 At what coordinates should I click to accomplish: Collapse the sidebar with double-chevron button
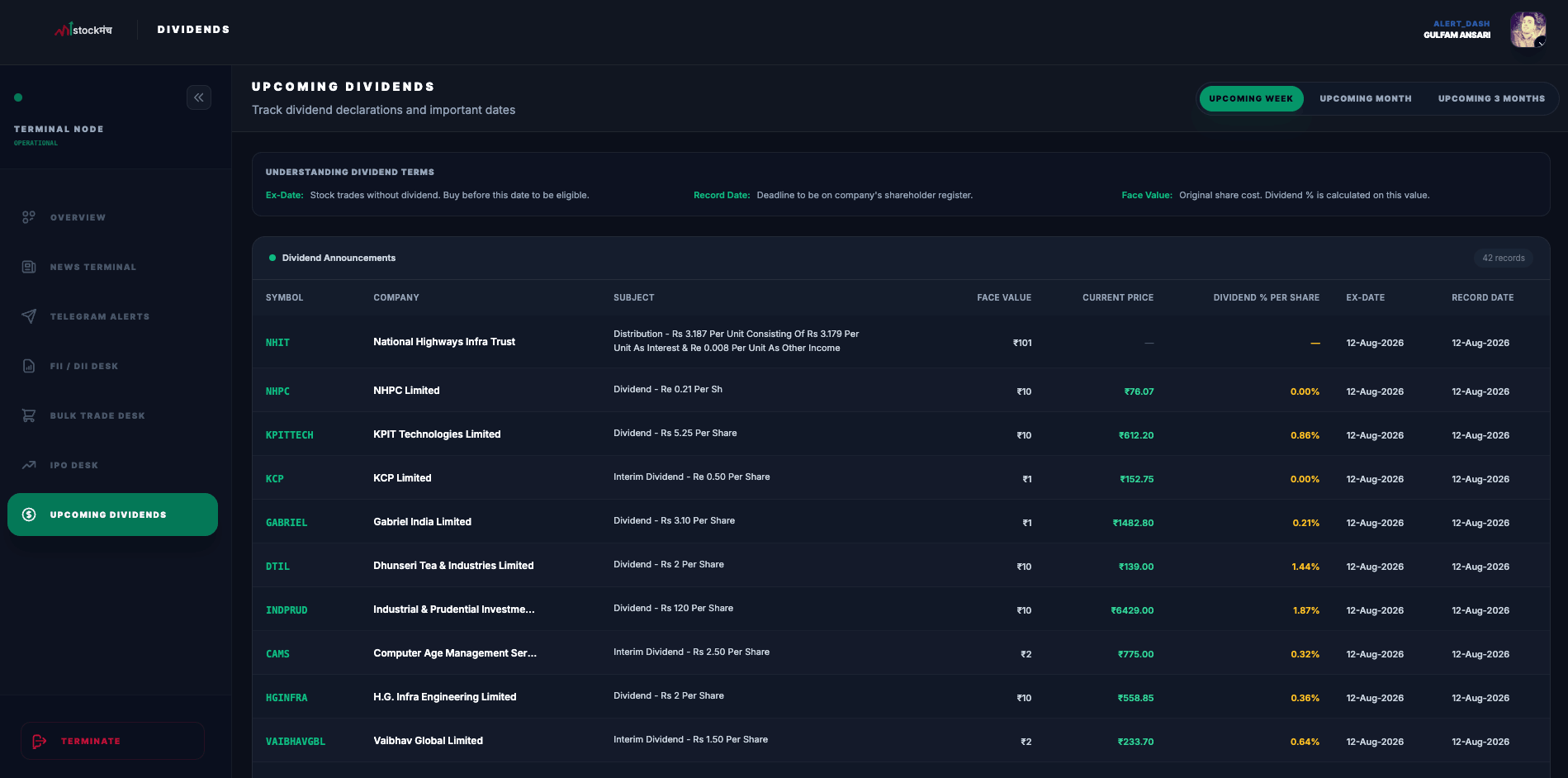(x=199, y=97)
